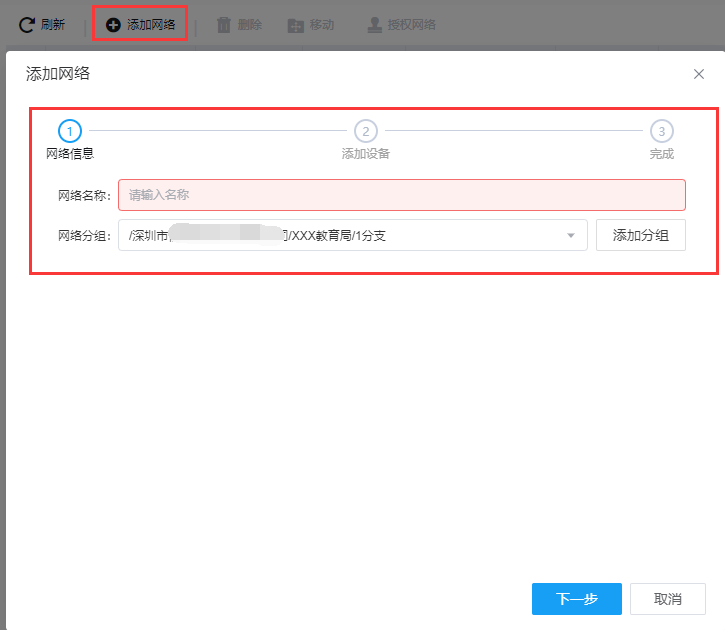Screen dimensions: 725x630
Task: Click the folder icon for 移动
Action: pos(296,25)
